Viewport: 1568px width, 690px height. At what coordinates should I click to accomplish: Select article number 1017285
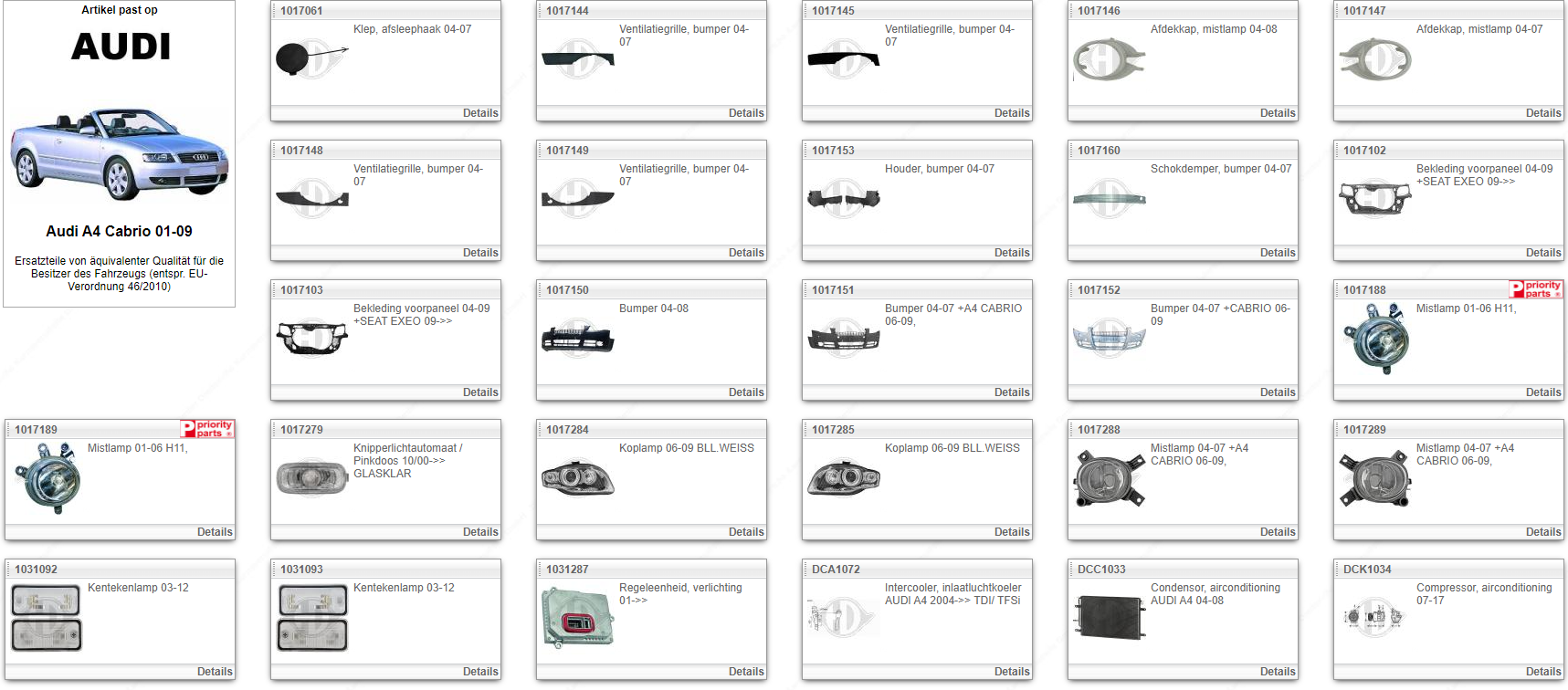[x=833, y=430]
